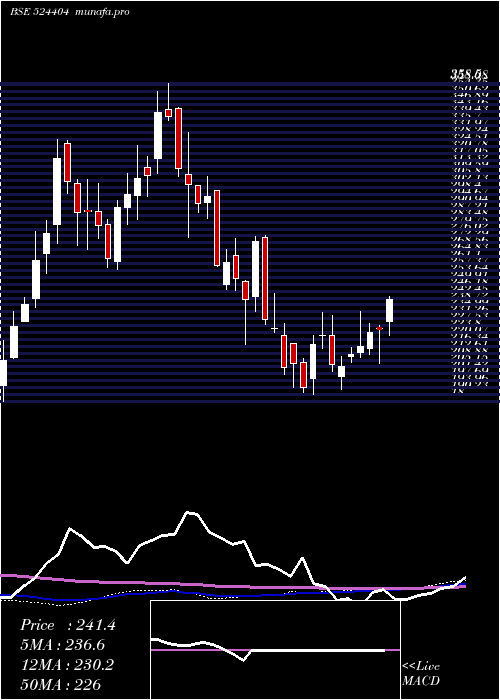Click the 358.58 top price axis label
This screenshot has width=500, height=700.
(x=469, y=75)
